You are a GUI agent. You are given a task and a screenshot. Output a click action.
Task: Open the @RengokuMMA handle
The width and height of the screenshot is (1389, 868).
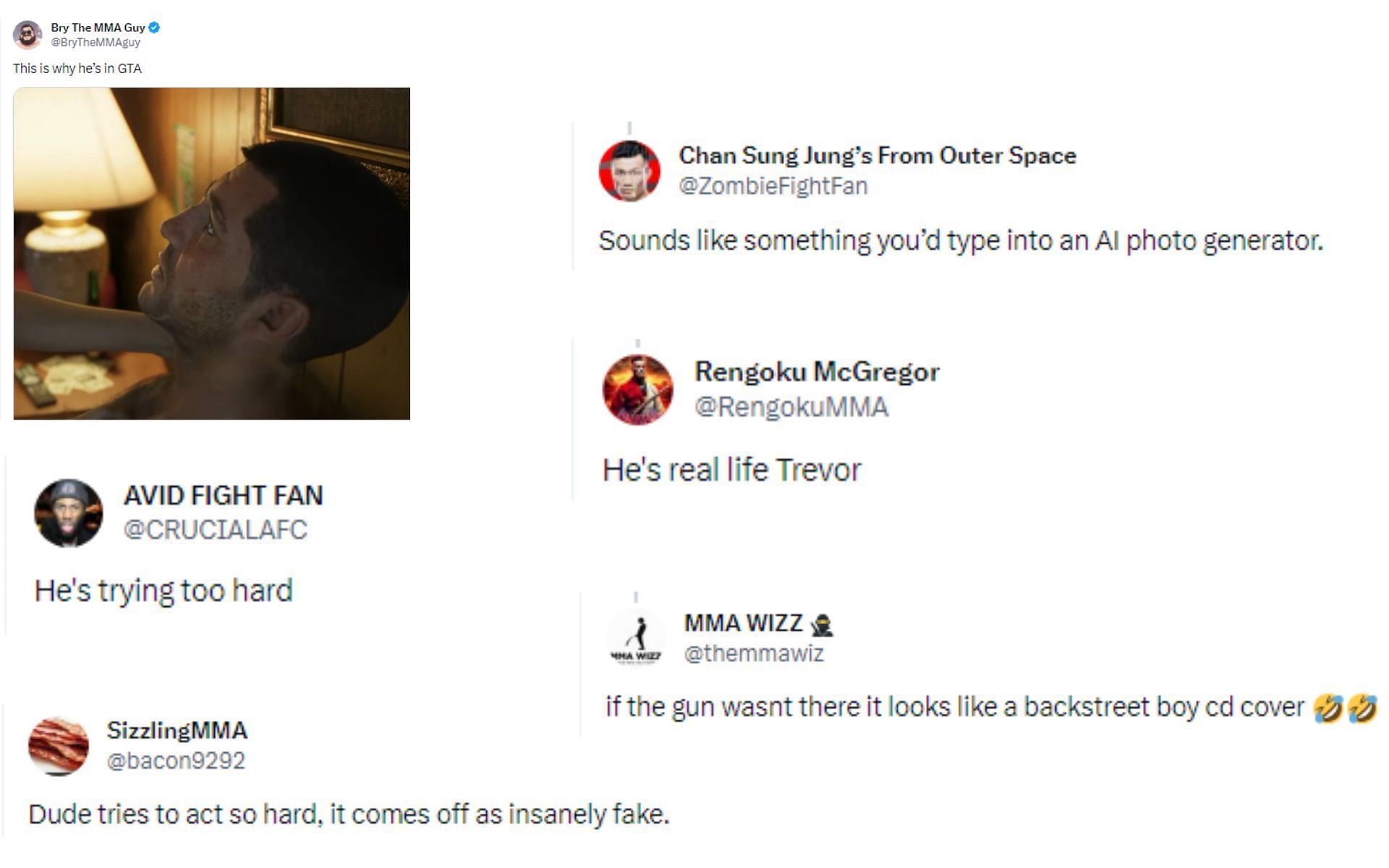(791, 407)
